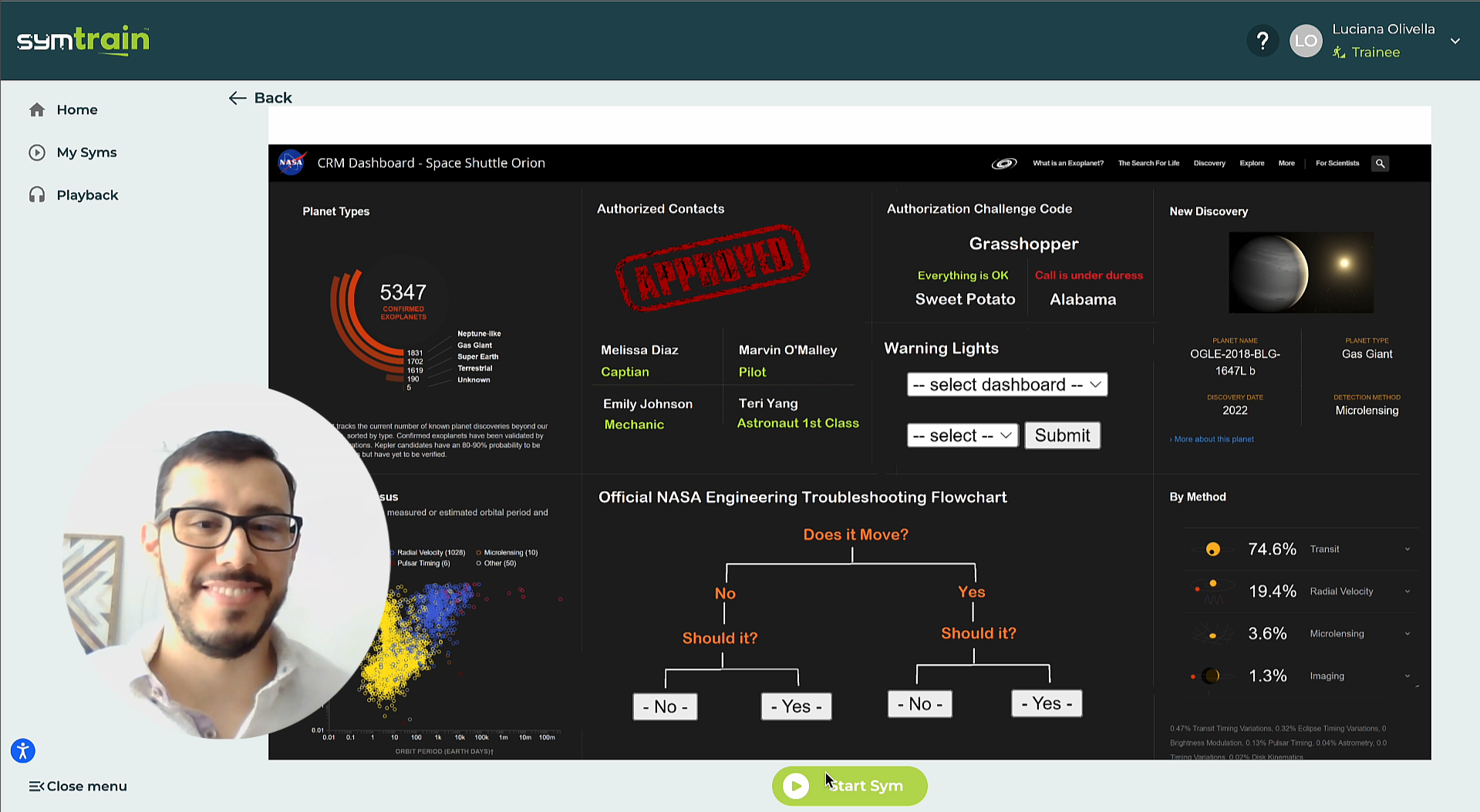Click the Gas Giant planet type value

[1367, 354]
